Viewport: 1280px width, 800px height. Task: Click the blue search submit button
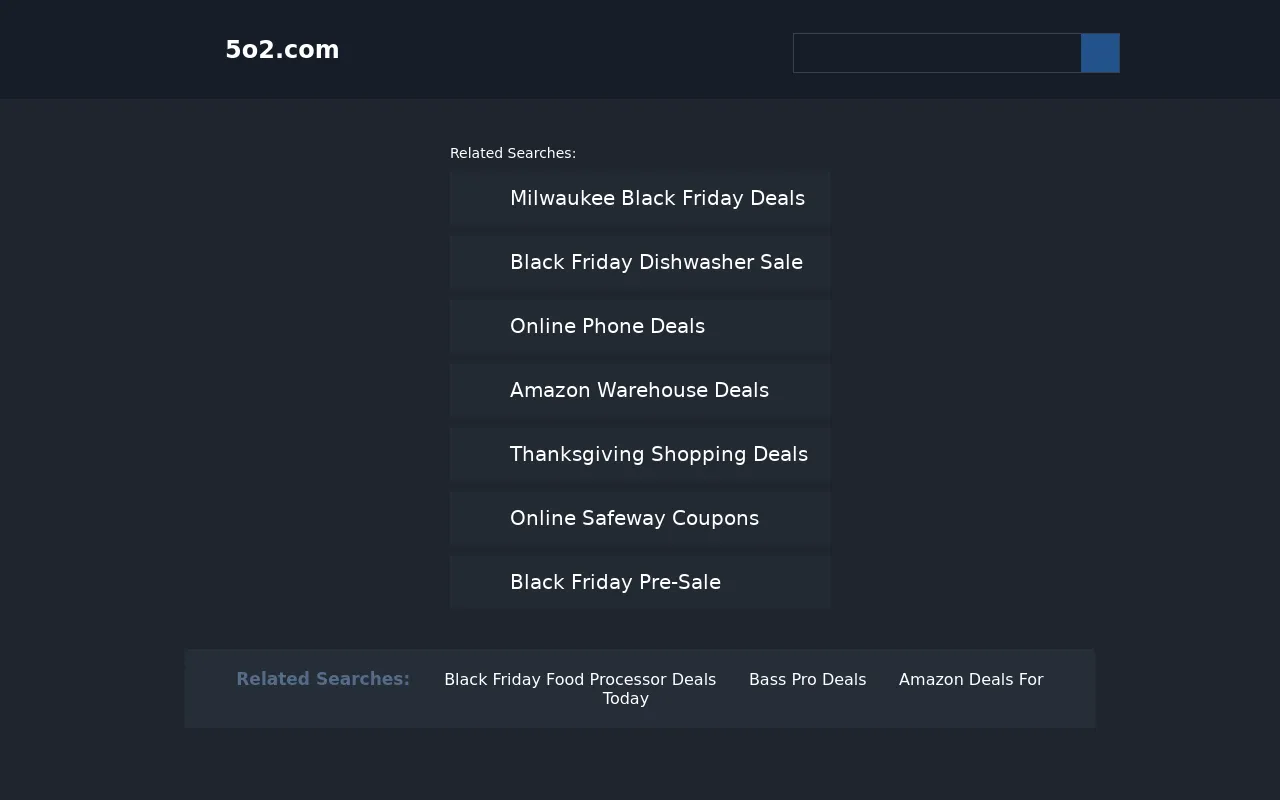(1100, 53)
